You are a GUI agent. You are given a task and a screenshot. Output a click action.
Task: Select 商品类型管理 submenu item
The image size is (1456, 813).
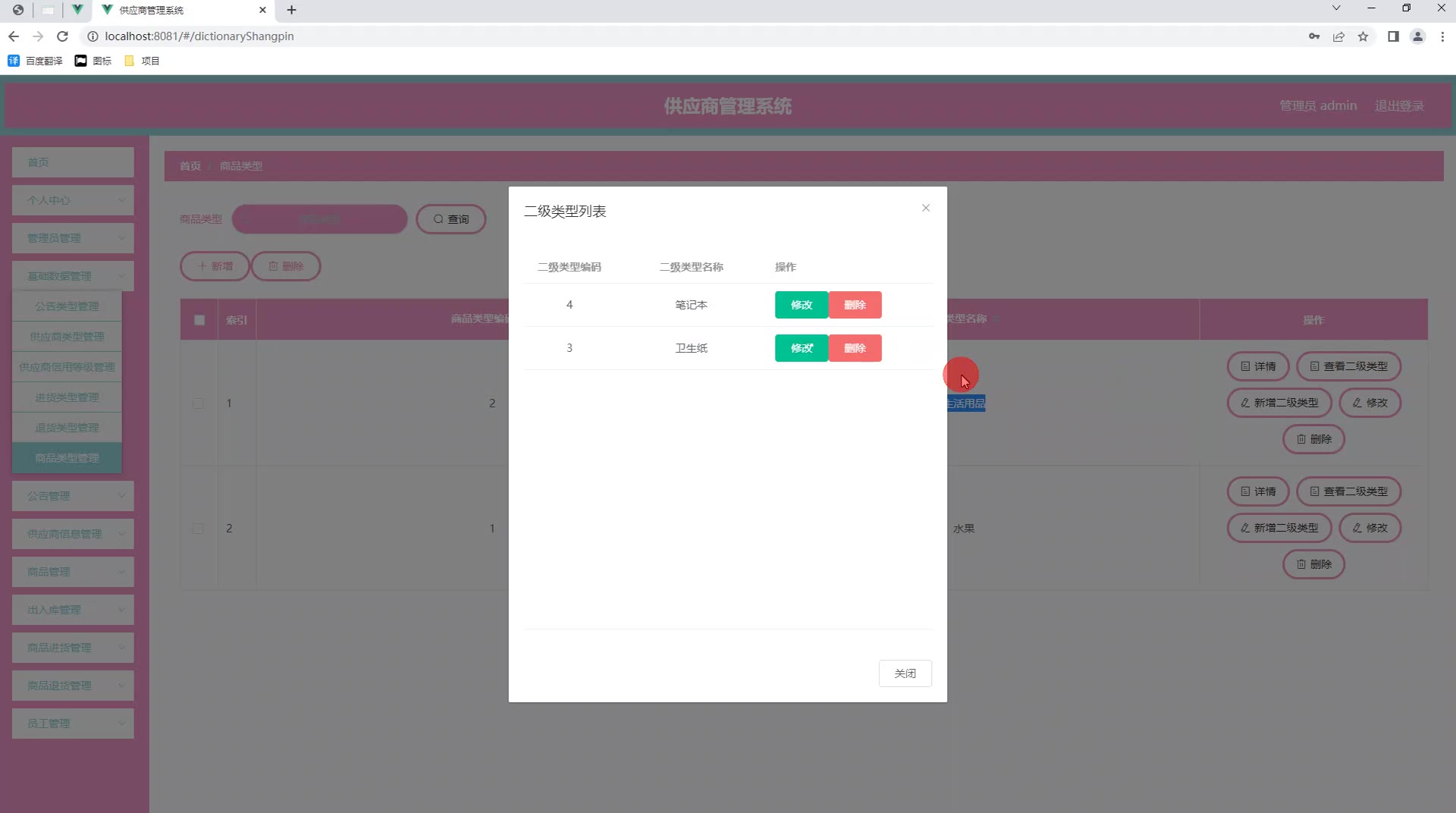pos(67,458)
